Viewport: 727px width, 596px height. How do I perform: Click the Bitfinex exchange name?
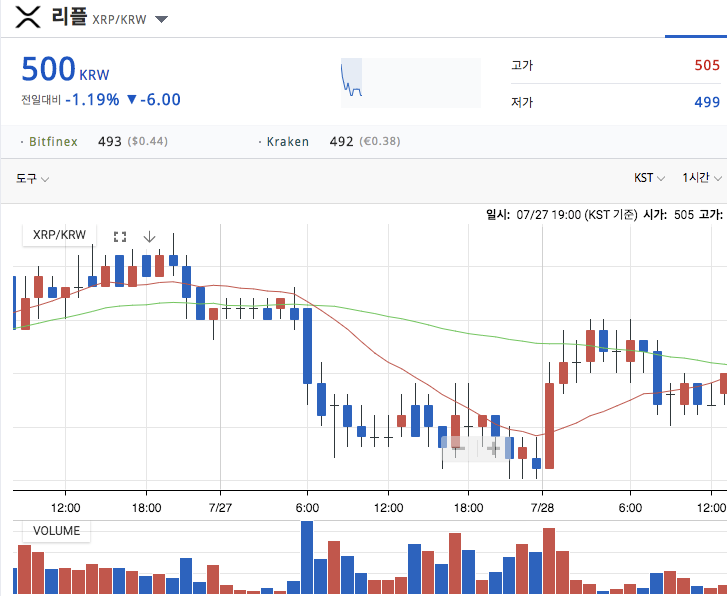point(53,141)
